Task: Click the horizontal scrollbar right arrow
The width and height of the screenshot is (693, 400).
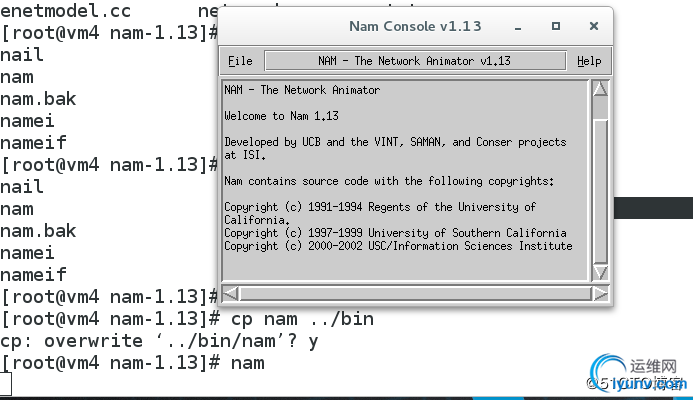Action: click(x=600, y=293)
